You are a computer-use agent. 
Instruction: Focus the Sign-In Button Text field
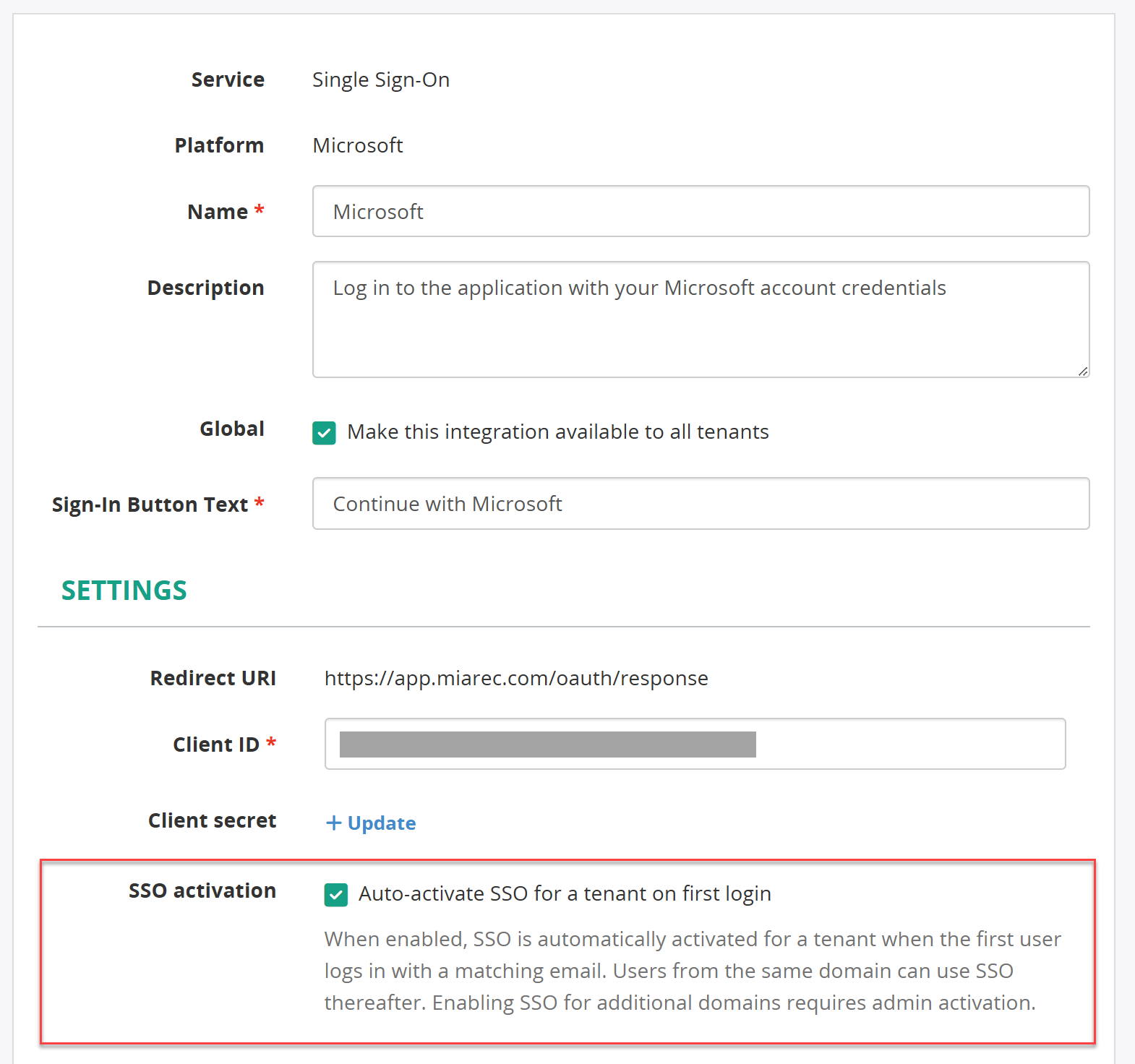tap(701, 503)
